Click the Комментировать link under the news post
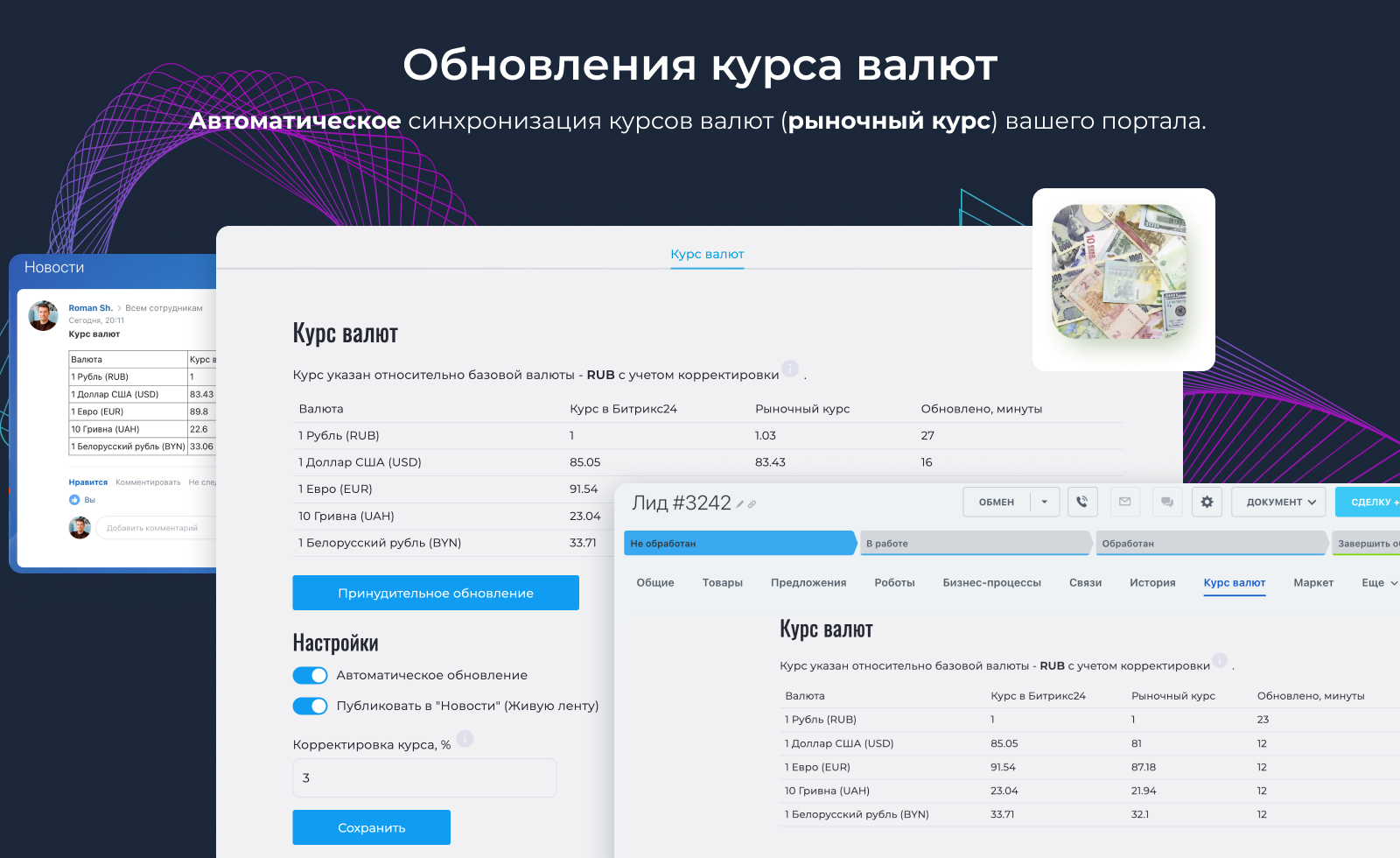The image size is (1400, 858). pyautogui.click(x=148, y=482)
